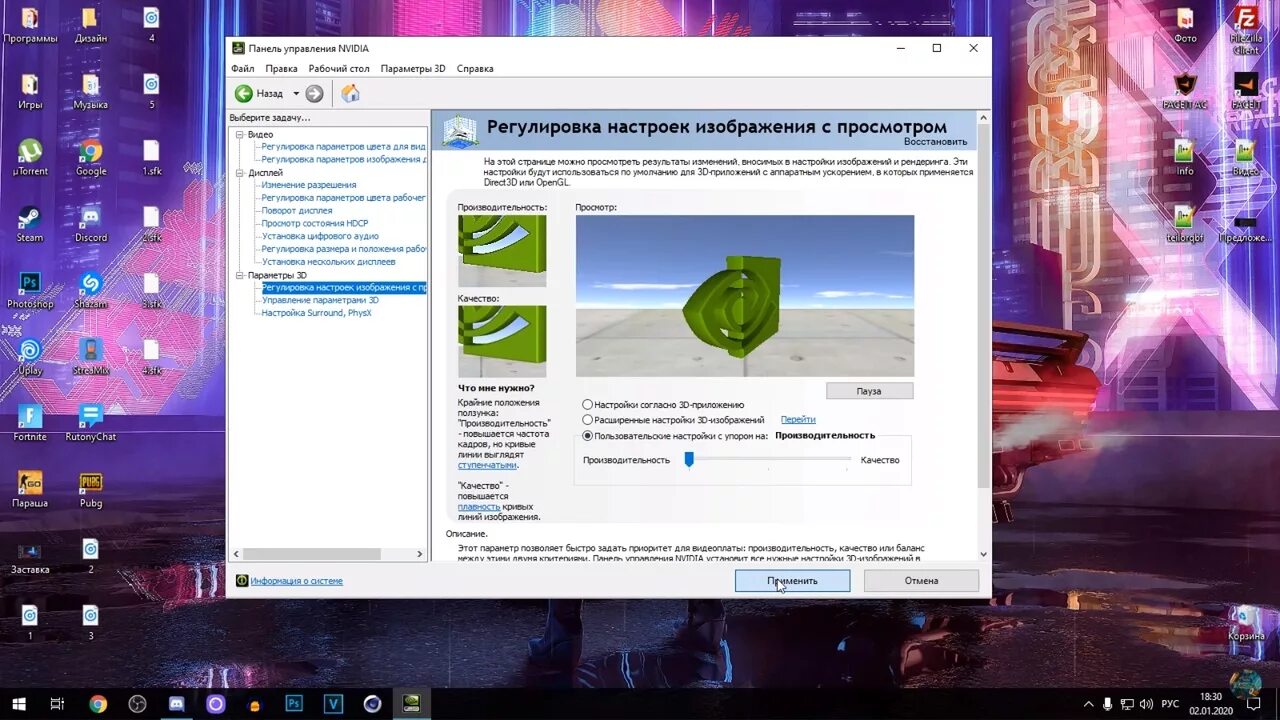Collapse the Параметры 3D tree node

(x=240, y=275)
